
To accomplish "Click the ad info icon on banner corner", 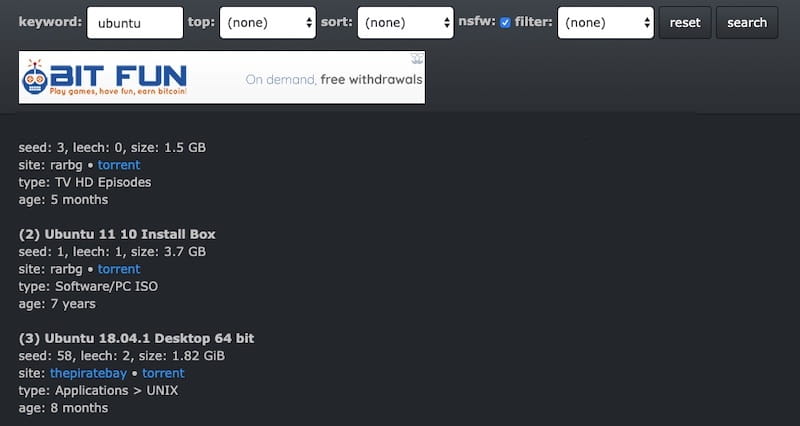I will pos(417,59).
